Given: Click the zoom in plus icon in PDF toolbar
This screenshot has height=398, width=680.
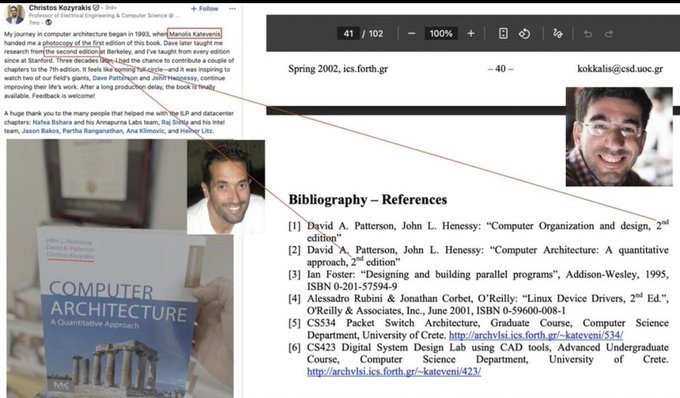Looking at the screenshot, I should tap(471, 34).
